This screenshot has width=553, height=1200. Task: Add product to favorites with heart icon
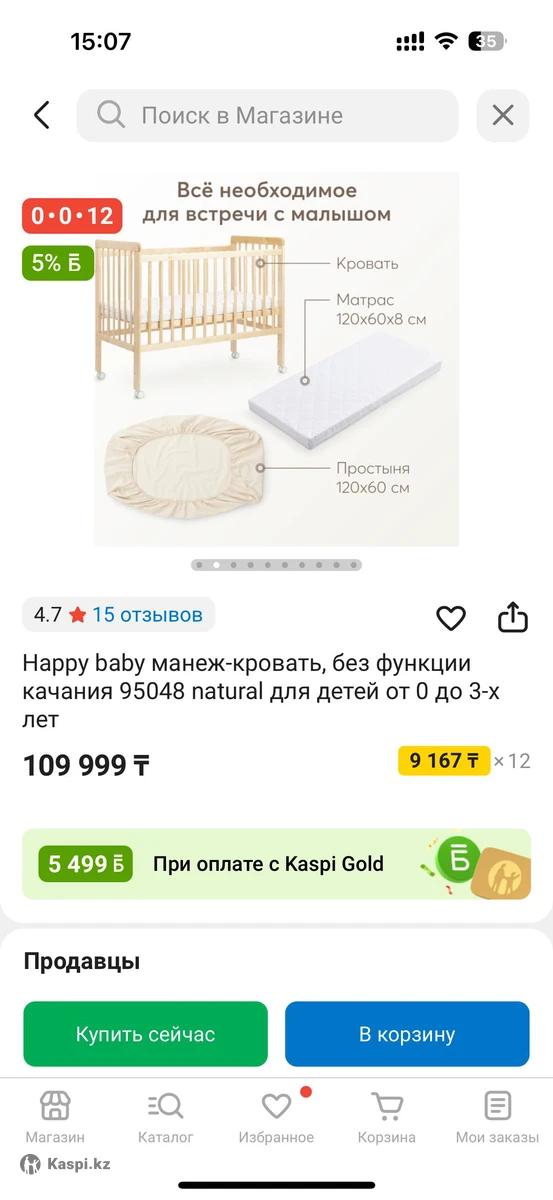click(451, 618)
